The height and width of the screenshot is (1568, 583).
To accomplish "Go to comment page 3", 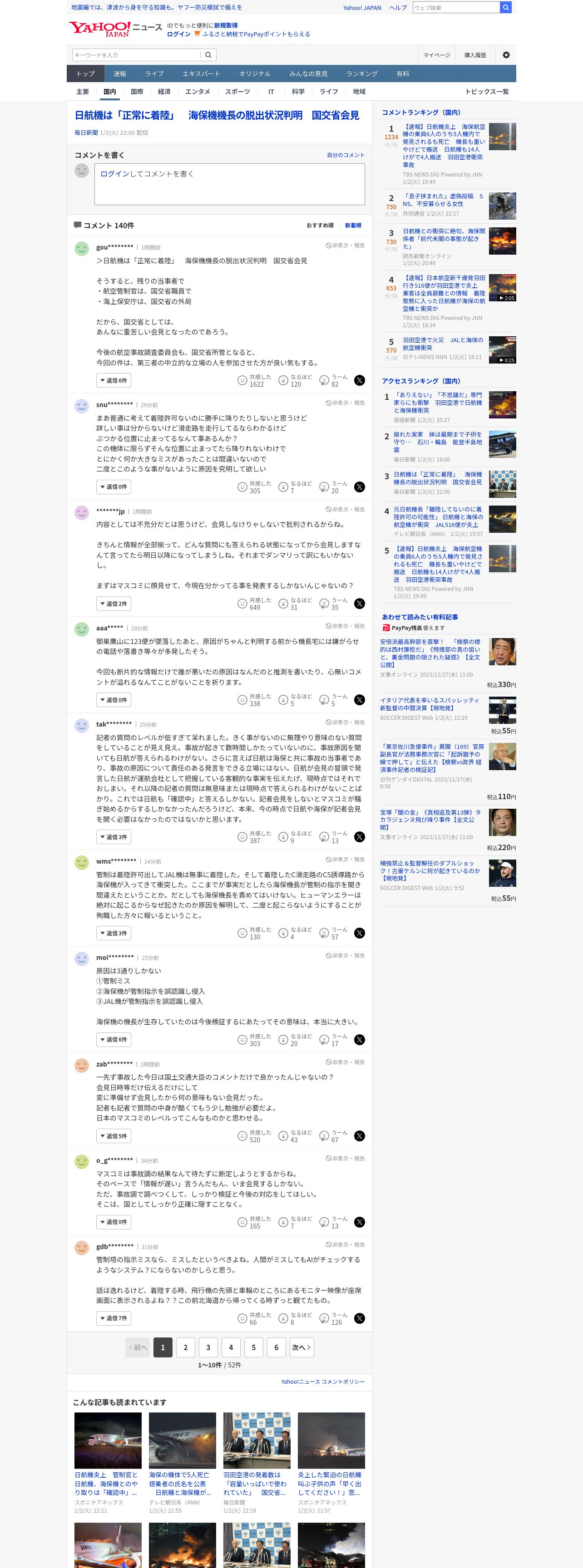I will (208, 1347).
